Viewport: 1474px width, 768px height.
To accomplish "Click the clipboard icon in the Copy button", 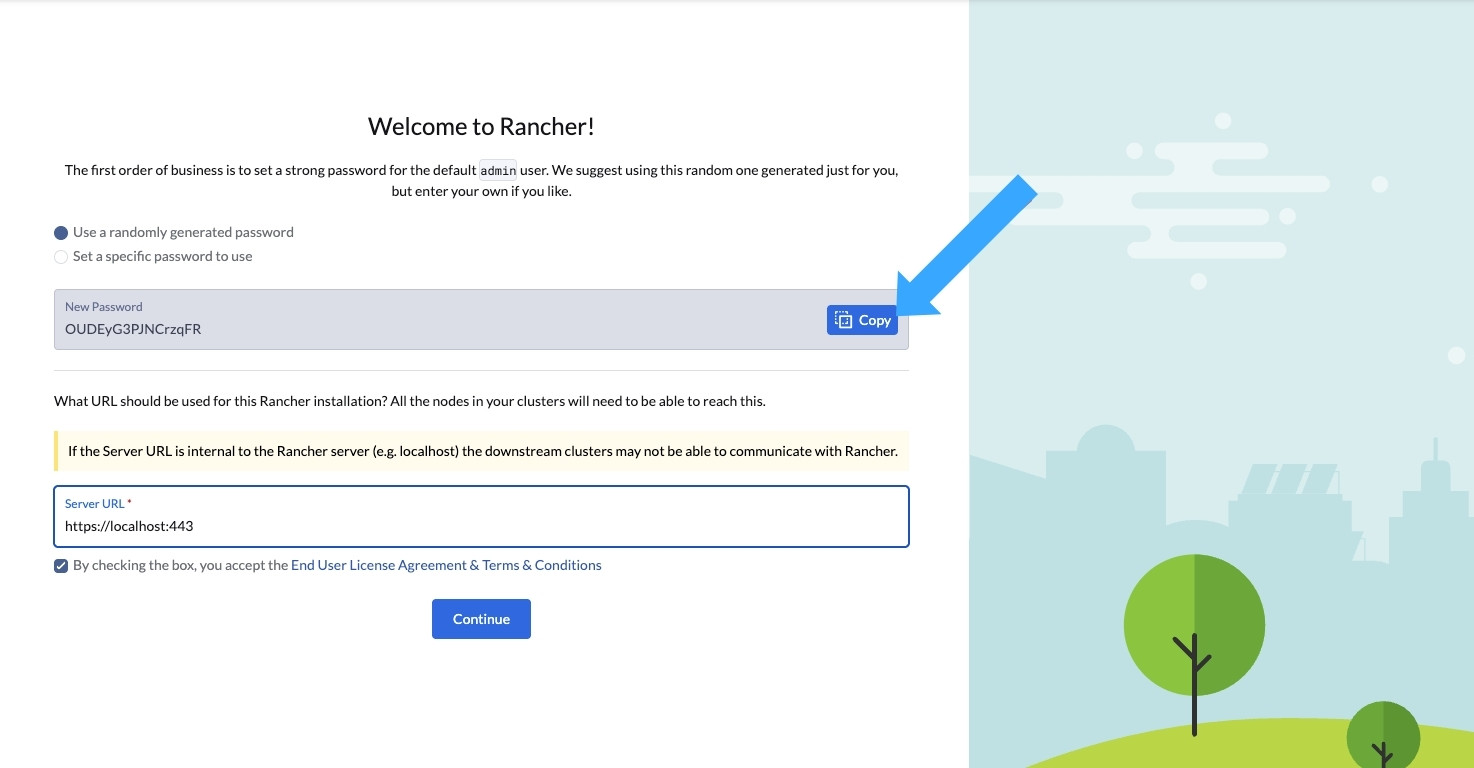I will [x=843, y=320].
